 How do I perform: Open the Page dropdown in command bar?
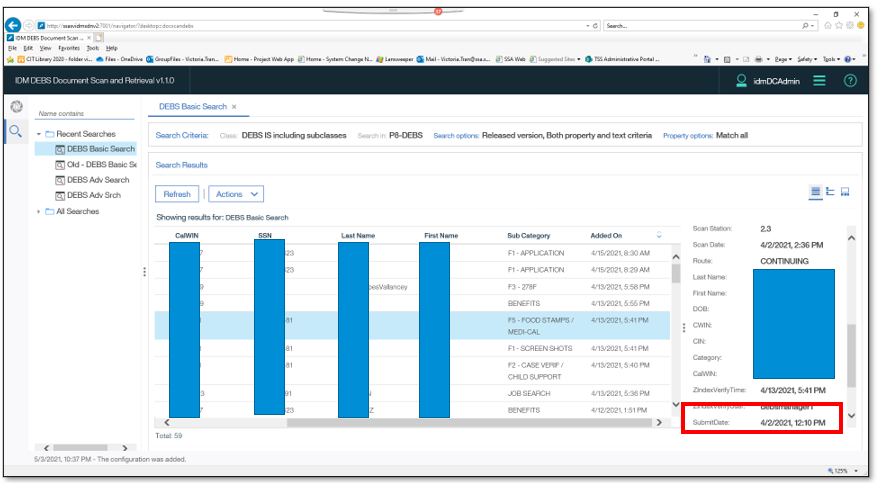point(783,59)
